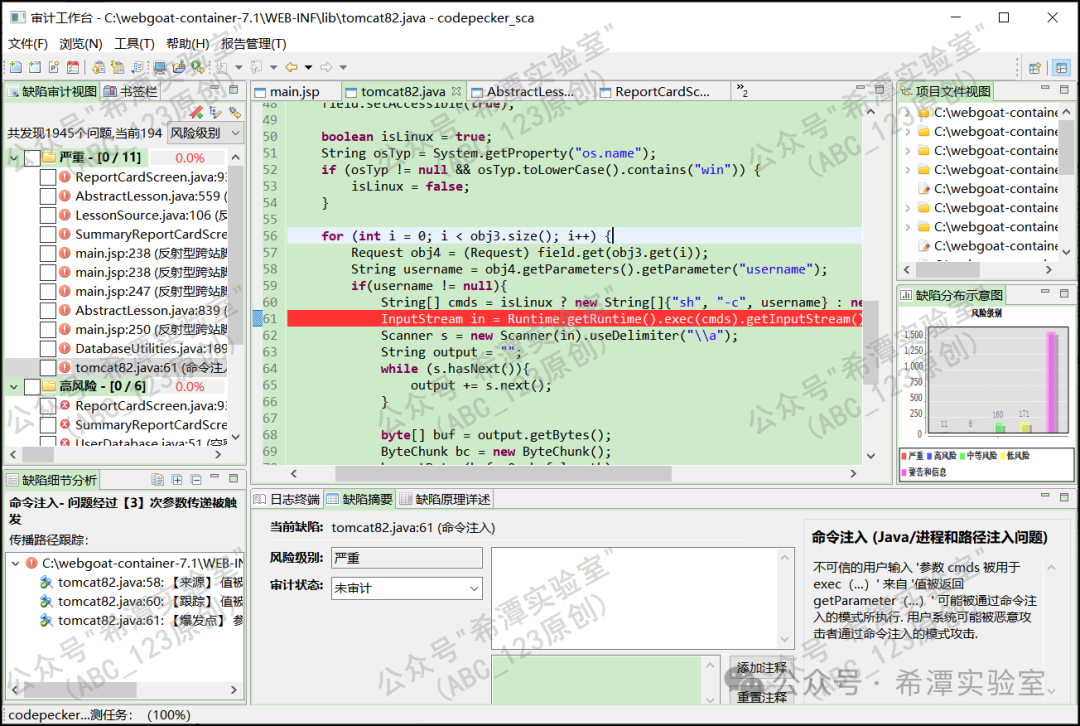Click the red 严重 legend swatch
The height and width of the screenshot is (726, 1080).
[904, 455]
